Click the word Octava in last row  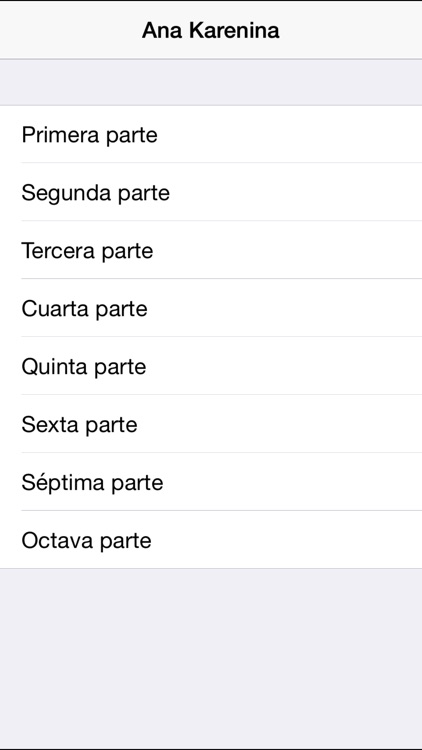pyautogui.click(x=57, y=540)
